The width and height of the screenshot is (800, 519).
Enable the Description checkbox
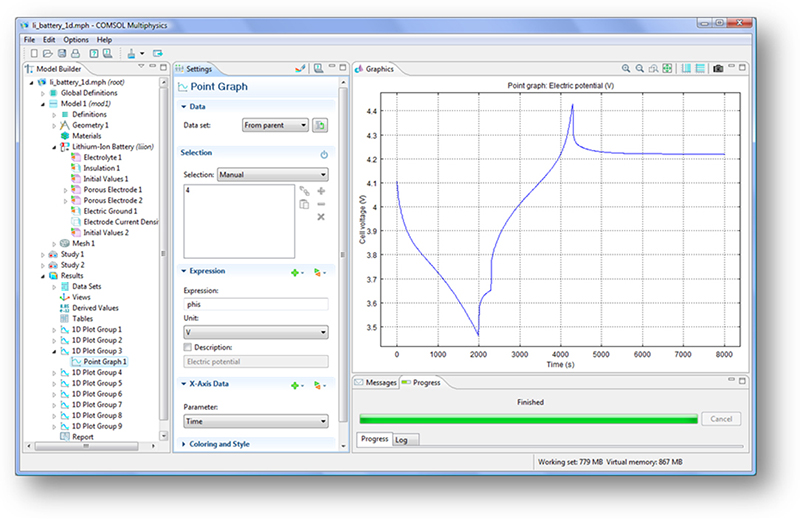click(186, 347)
